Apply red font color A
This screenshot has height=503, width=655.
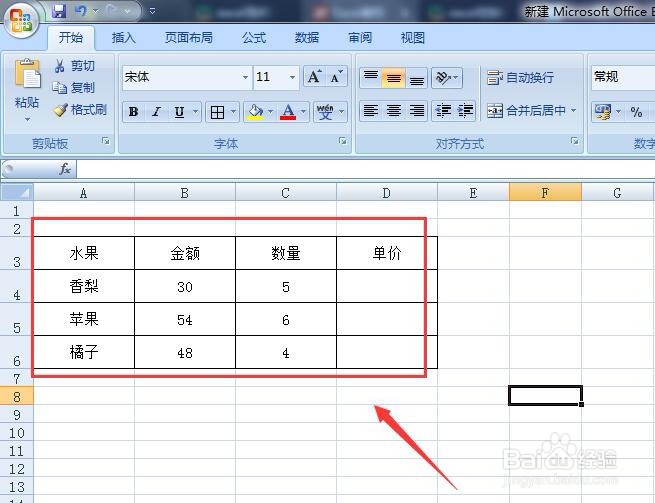pos(288,112)
